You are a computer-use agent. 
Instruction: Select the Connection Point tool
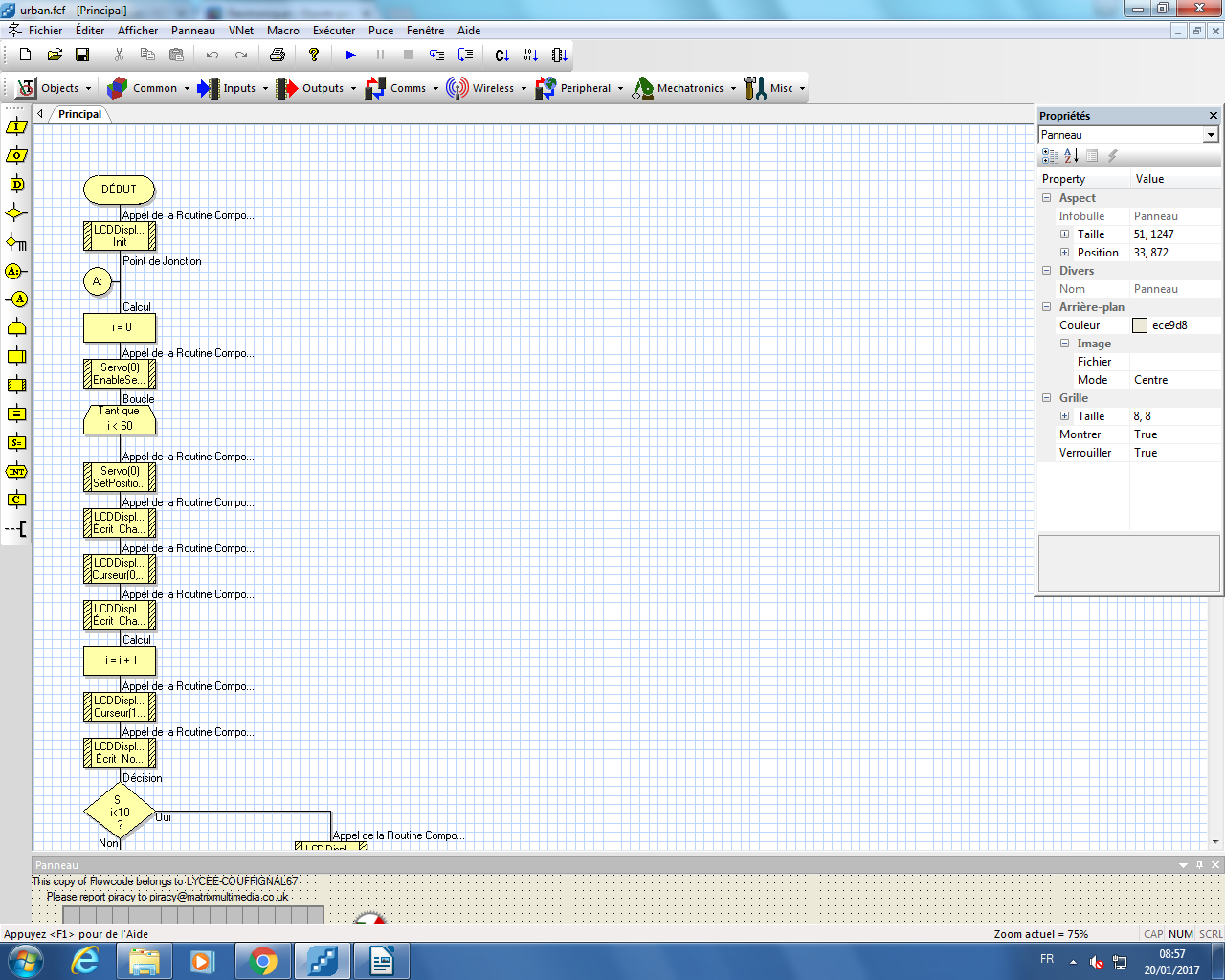coord(16,271)
